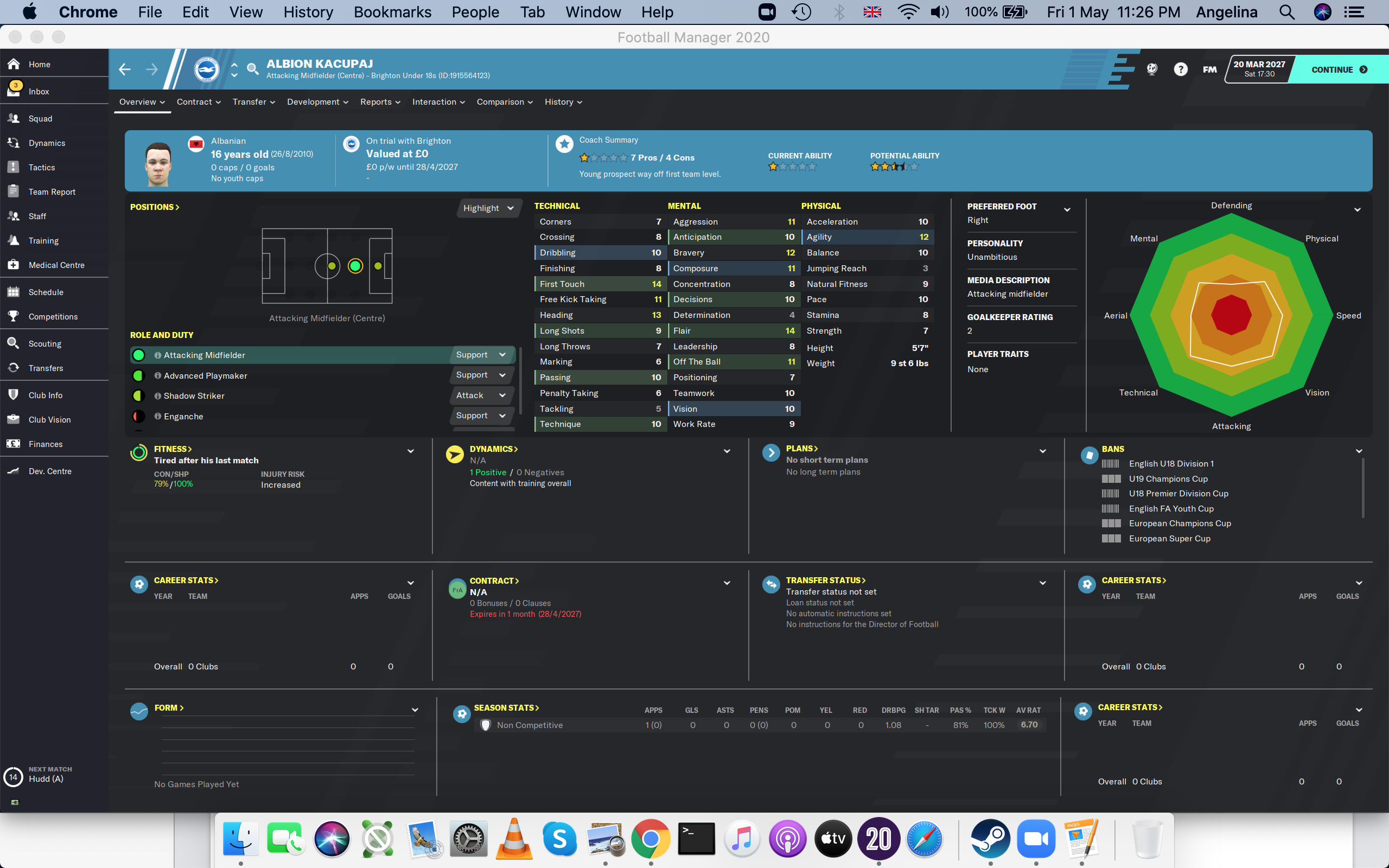This screenshot has height=868, width=1389.
Task: Open the Dynamics sidebar entry
Action: click(x=54, y=143)
